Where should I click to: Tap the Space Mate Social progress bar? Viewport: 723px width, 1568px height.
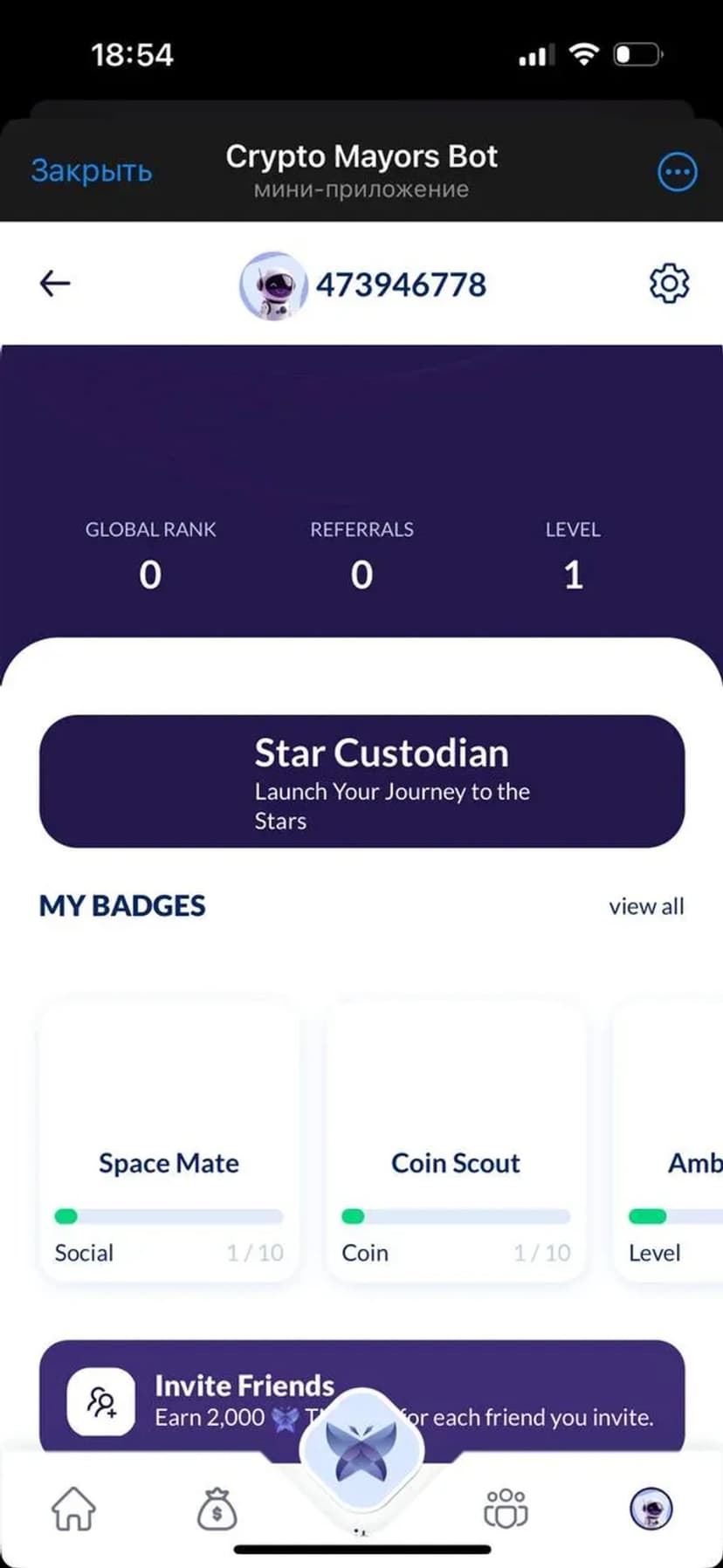coord(169,1216)
